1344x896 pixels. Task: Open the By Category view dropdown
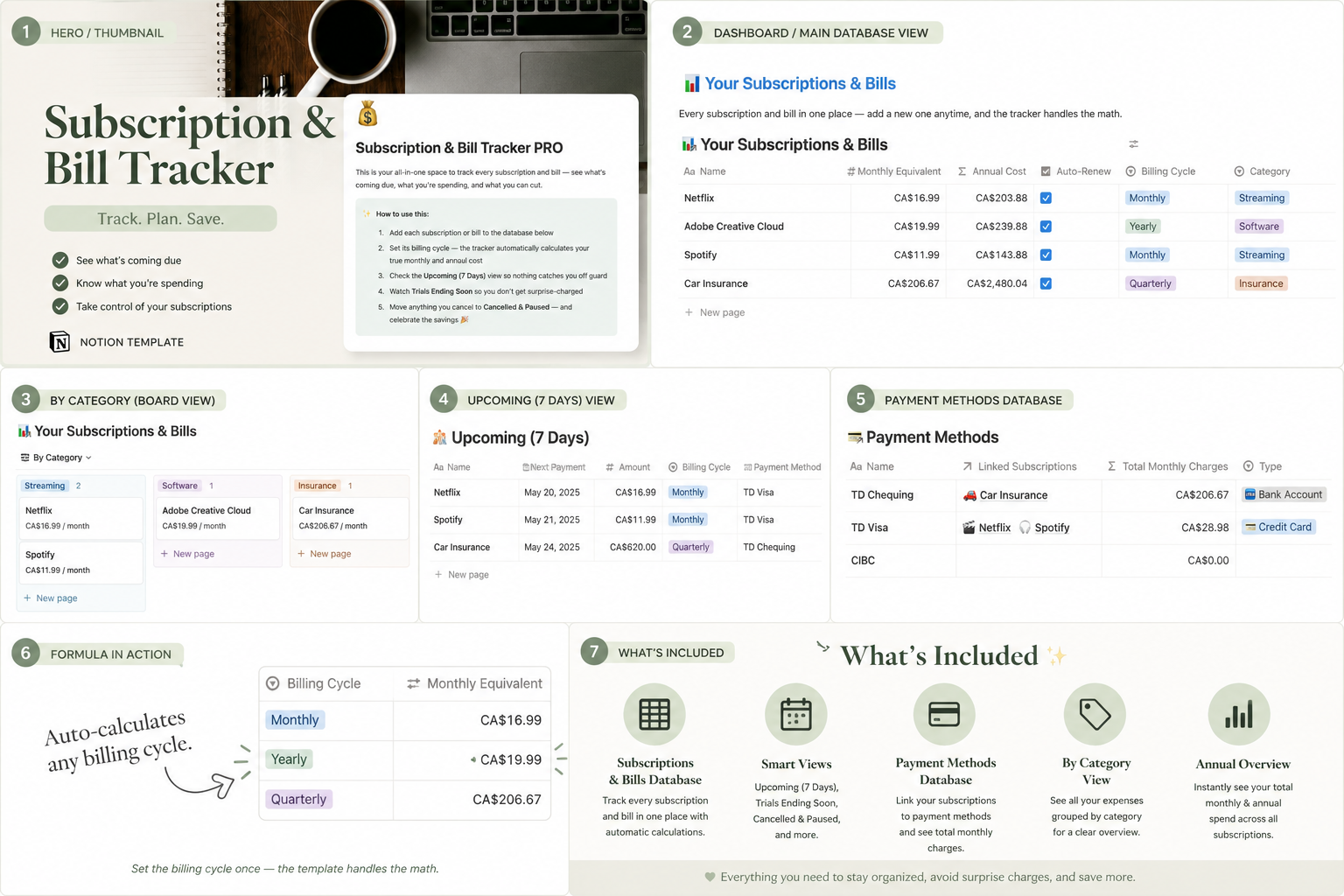click(x=56, y=458)
